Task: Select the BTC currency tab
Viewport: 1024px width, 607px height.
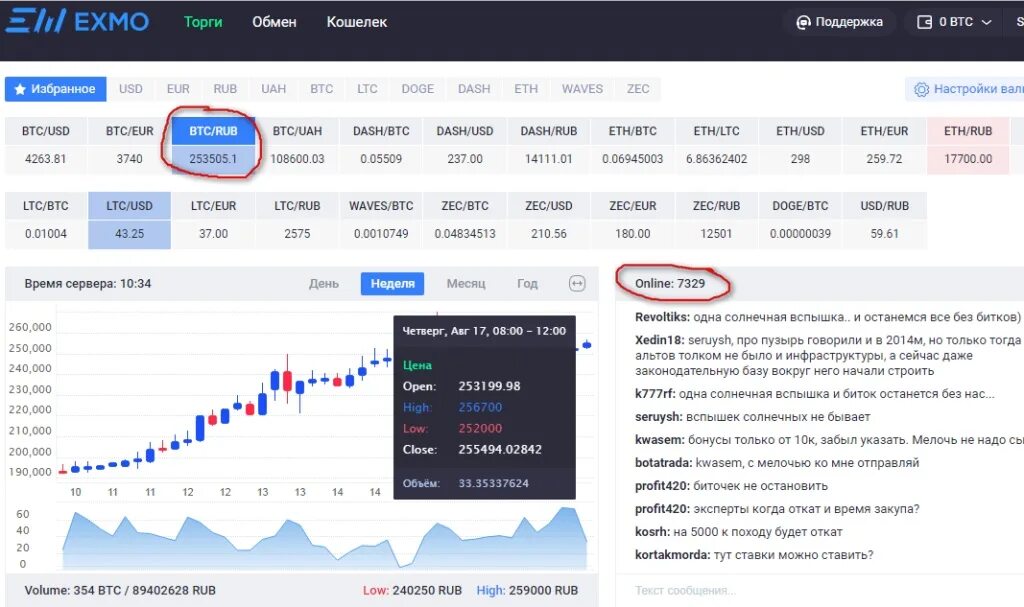Action: [321, 89]
